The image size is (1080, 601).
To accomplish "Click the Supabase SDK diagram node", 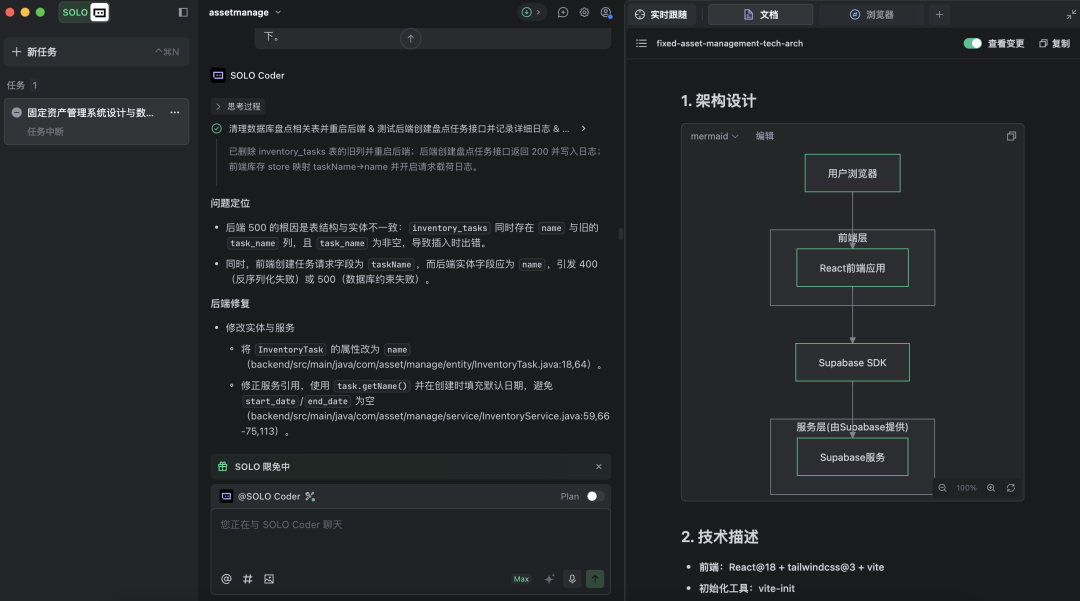I will coord(853,363).
